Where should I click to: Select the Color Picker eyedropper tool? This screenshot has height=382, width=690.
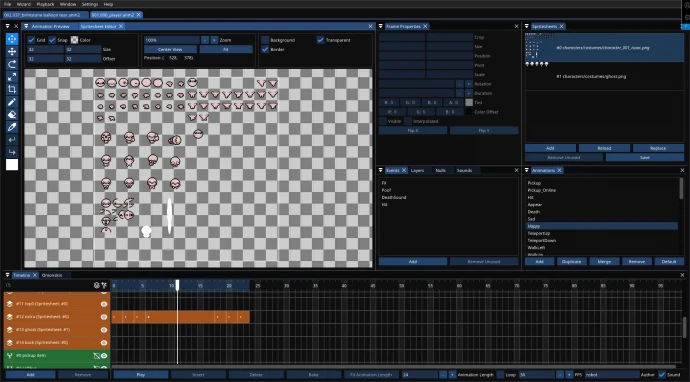point(12,127)
